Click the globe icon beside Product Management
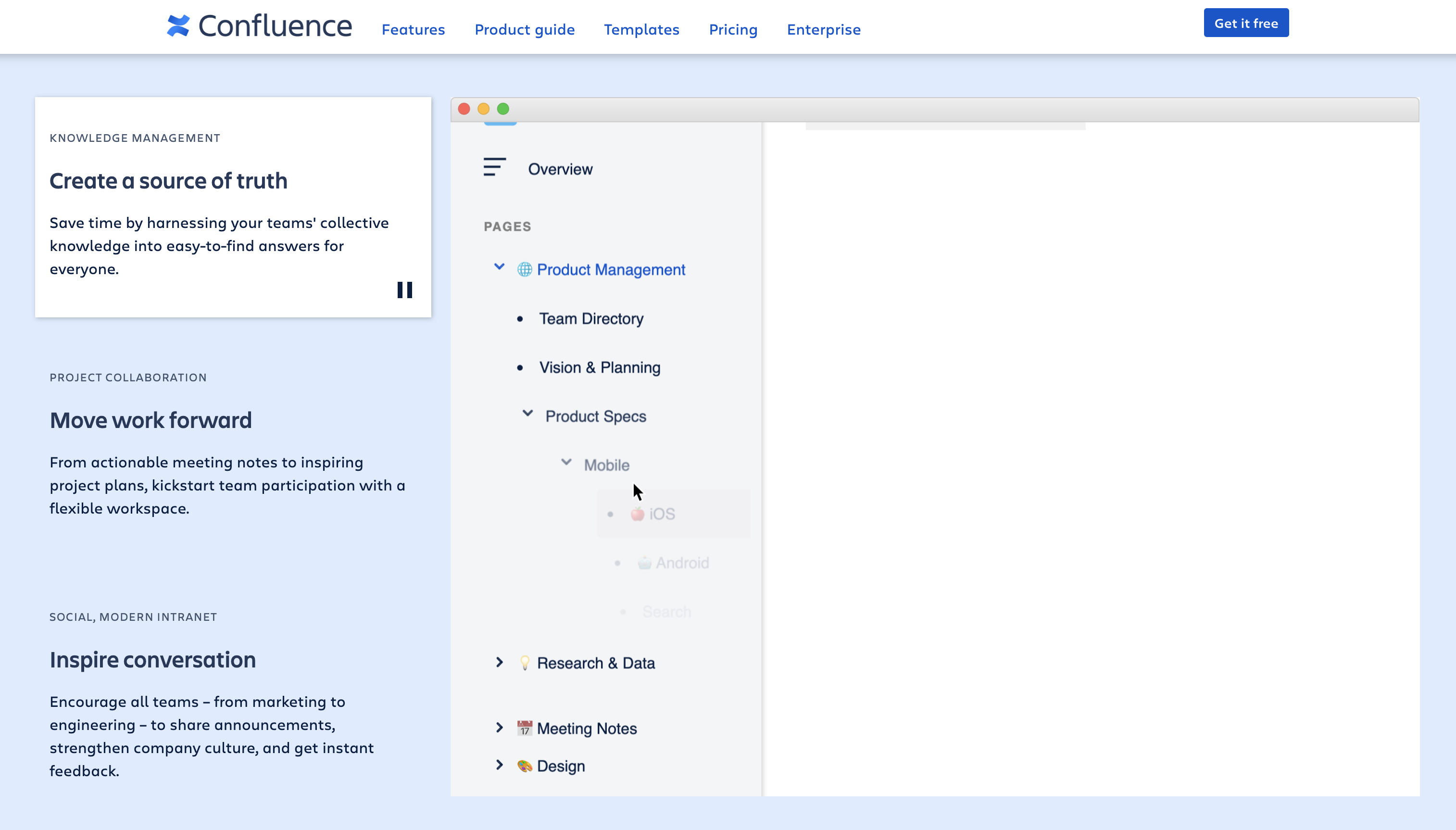Screen dimensions: 1456x830 pyautogui.click(x=524, y=270)
